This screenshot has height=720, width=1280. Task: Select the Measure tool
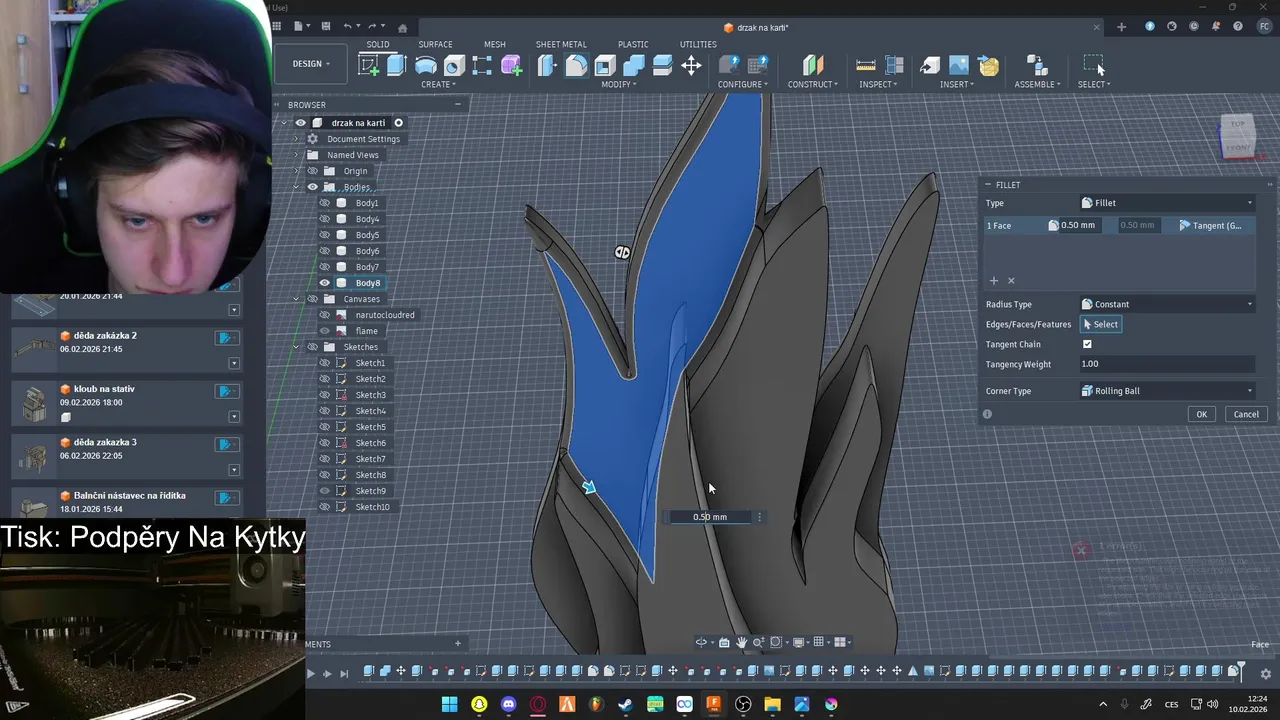pos(866,65)
